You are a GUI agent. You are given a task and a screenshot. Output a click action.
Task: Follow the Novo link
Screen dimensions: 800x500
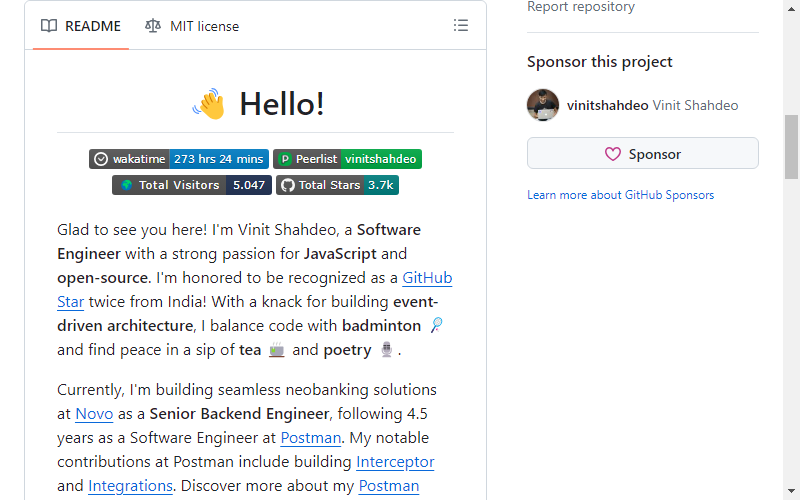tap(94, 414)
